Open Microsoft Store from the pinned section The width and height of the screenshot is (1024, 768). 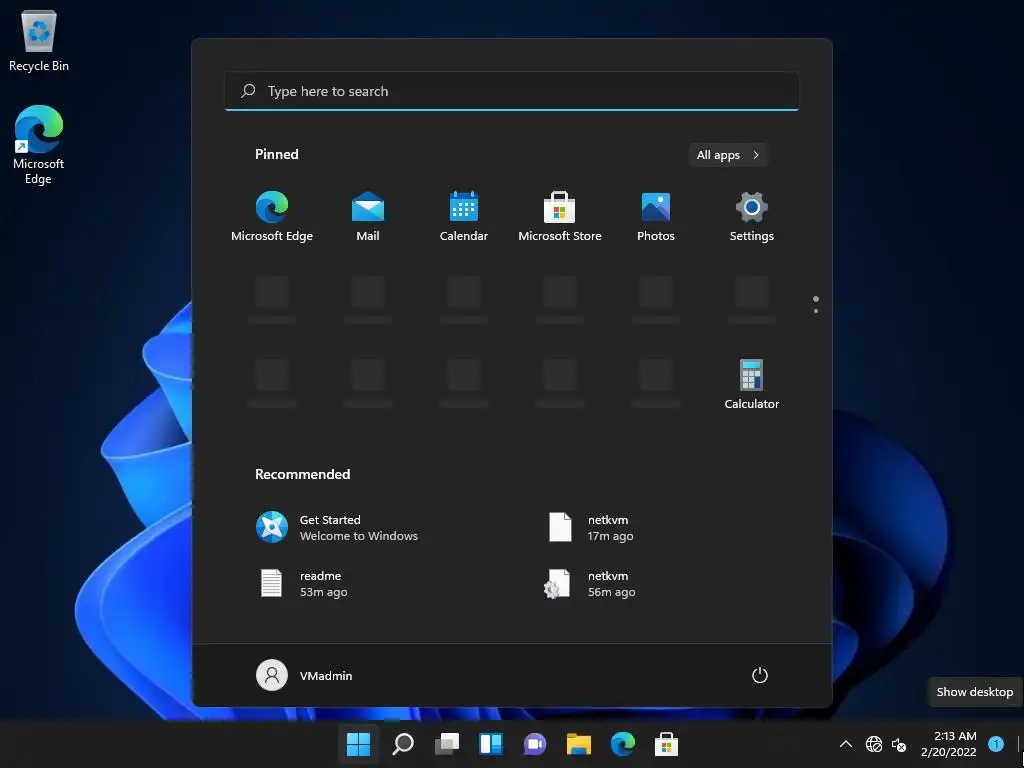[x=560, y=216]
